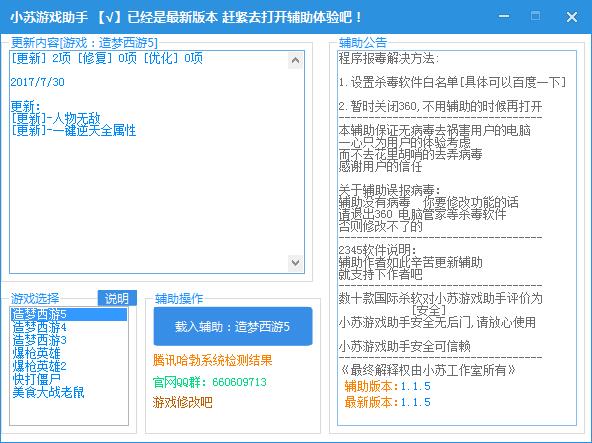592x443 pixels.
Task: Click the disabled maximize window icon
Action: [535, 16]
